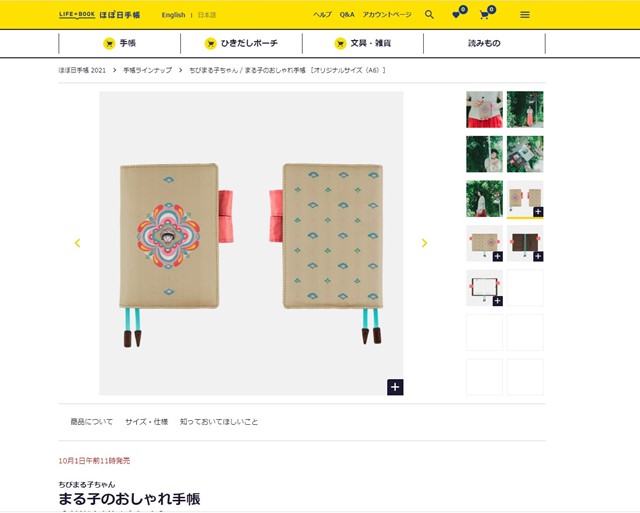Show the previous product image arrow
Image resolution: width=640 pixels, height=513 pixels.
click(x=77, y=243)
